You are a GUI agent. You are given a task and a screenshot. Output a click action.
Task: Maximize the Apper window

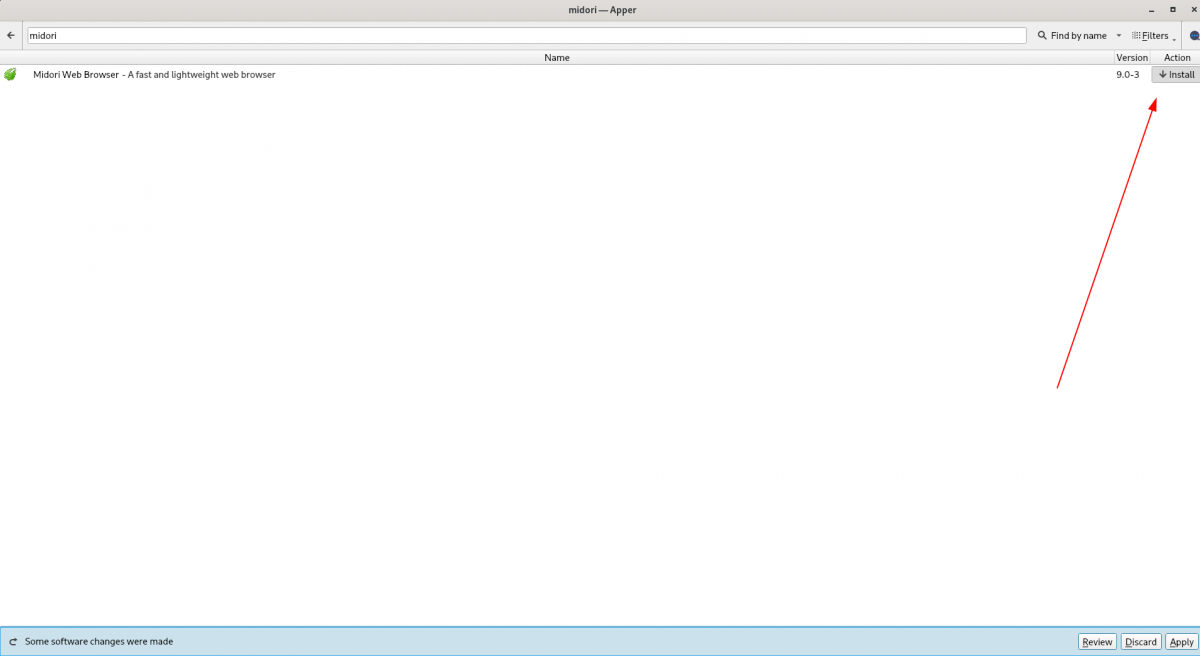click(1173, 9)
